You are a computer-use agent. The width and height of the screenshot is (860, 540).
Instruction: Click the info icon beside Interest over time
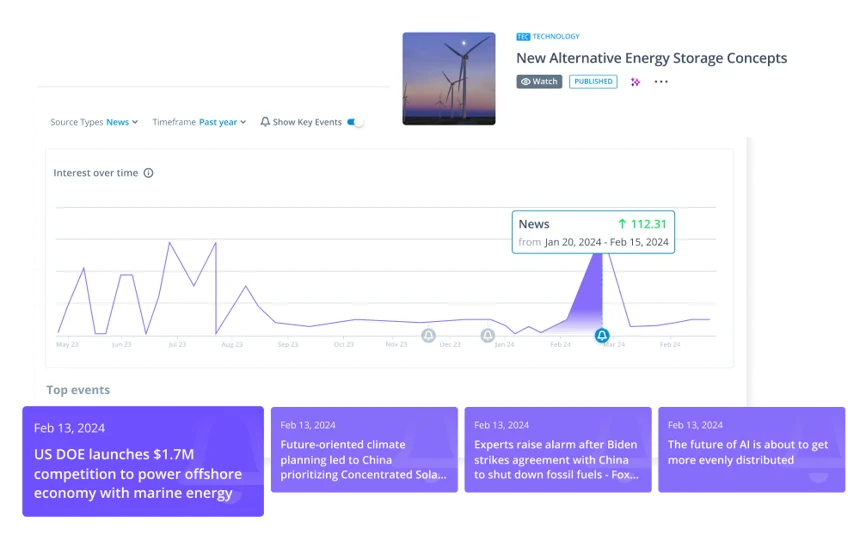tap(148, 173)
